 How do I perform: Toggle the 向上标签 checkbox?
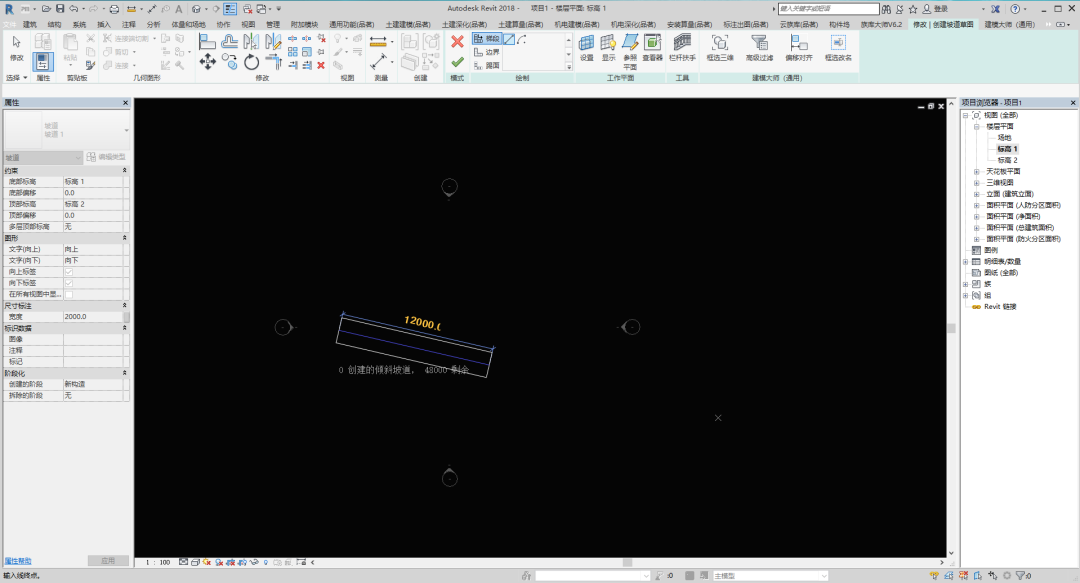point(69,272)
